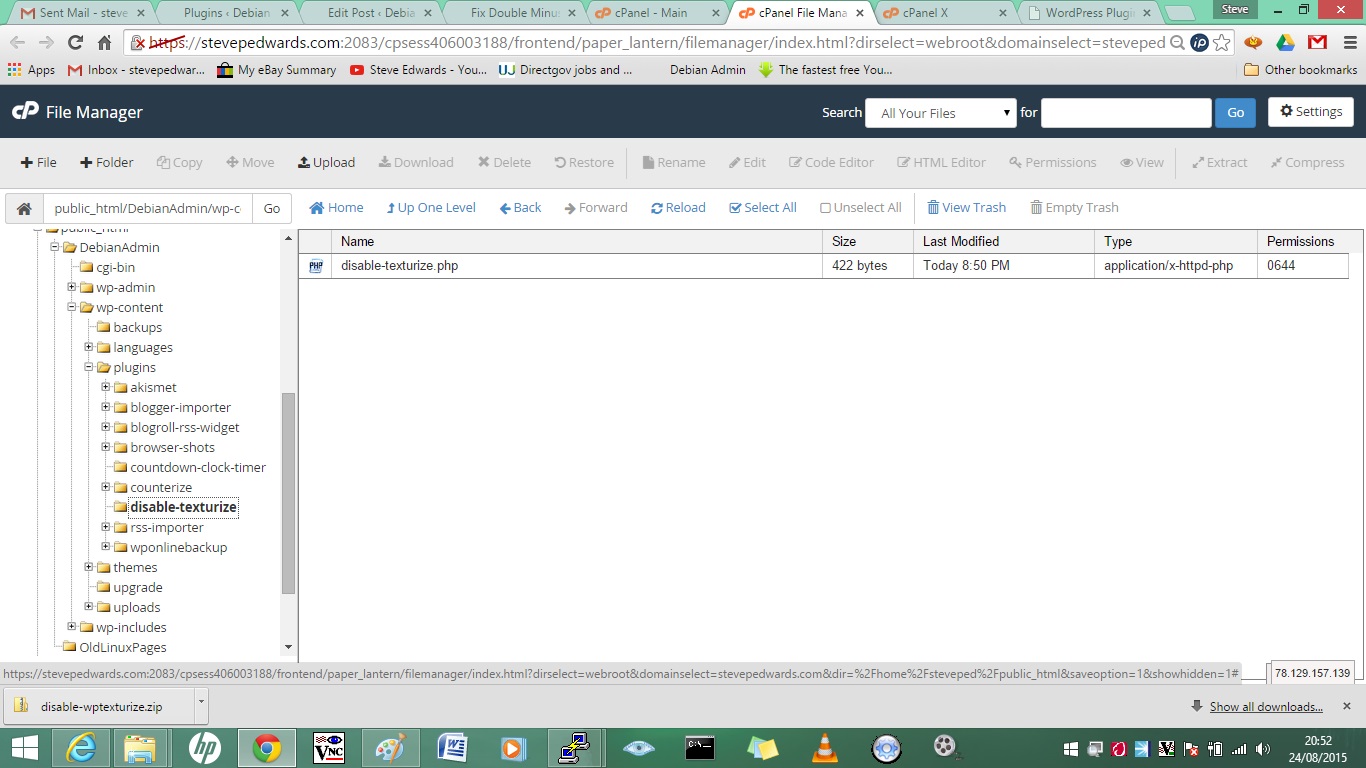Screen dimensions: 1366x768
Task: Click the folder tree vertical scrollbar
Action: pos(289,490)
